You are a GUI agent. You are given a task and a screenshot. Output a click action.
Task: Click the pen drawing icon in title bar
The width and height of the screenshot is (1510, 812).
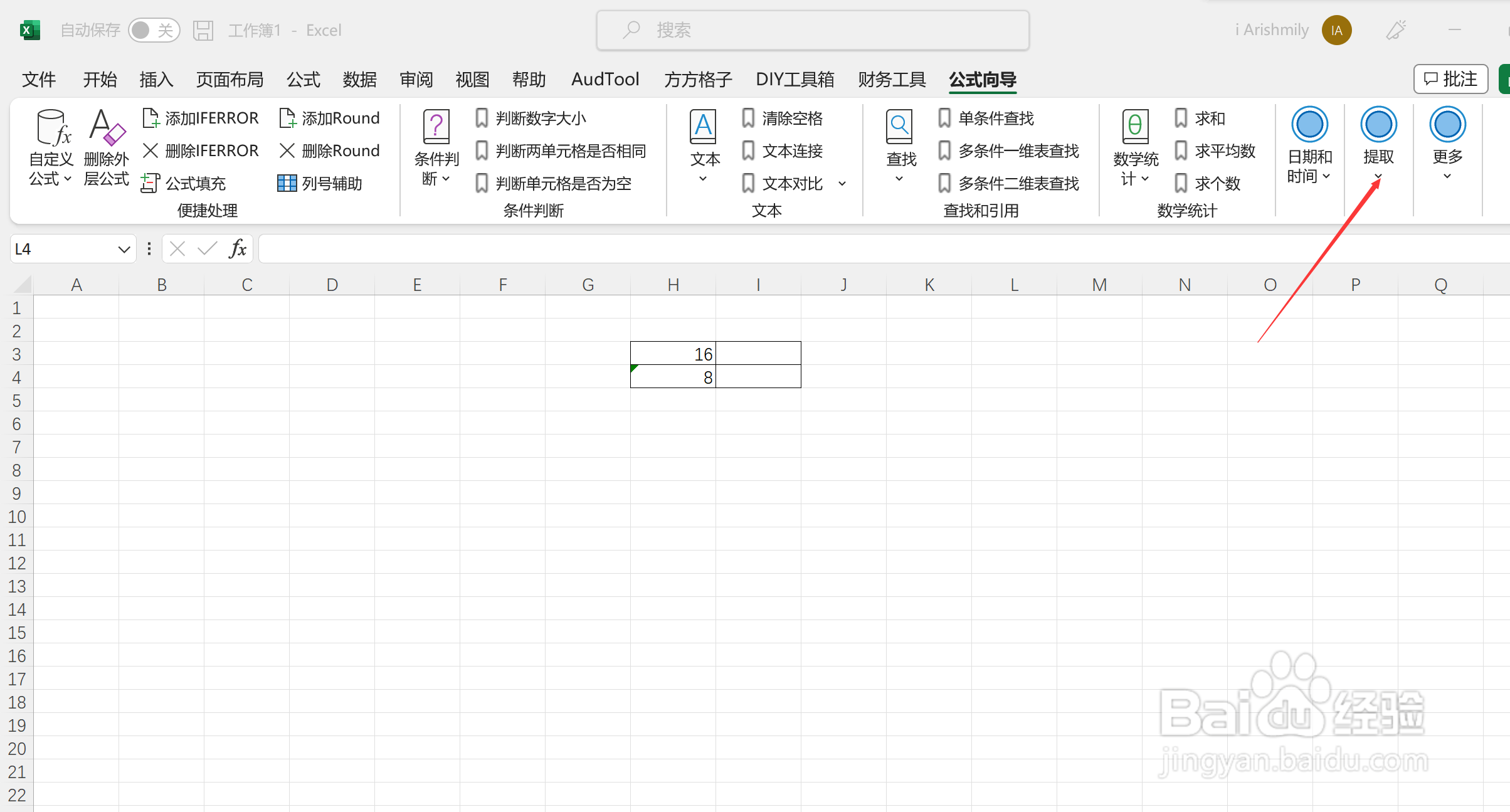tap(1396, 30)
